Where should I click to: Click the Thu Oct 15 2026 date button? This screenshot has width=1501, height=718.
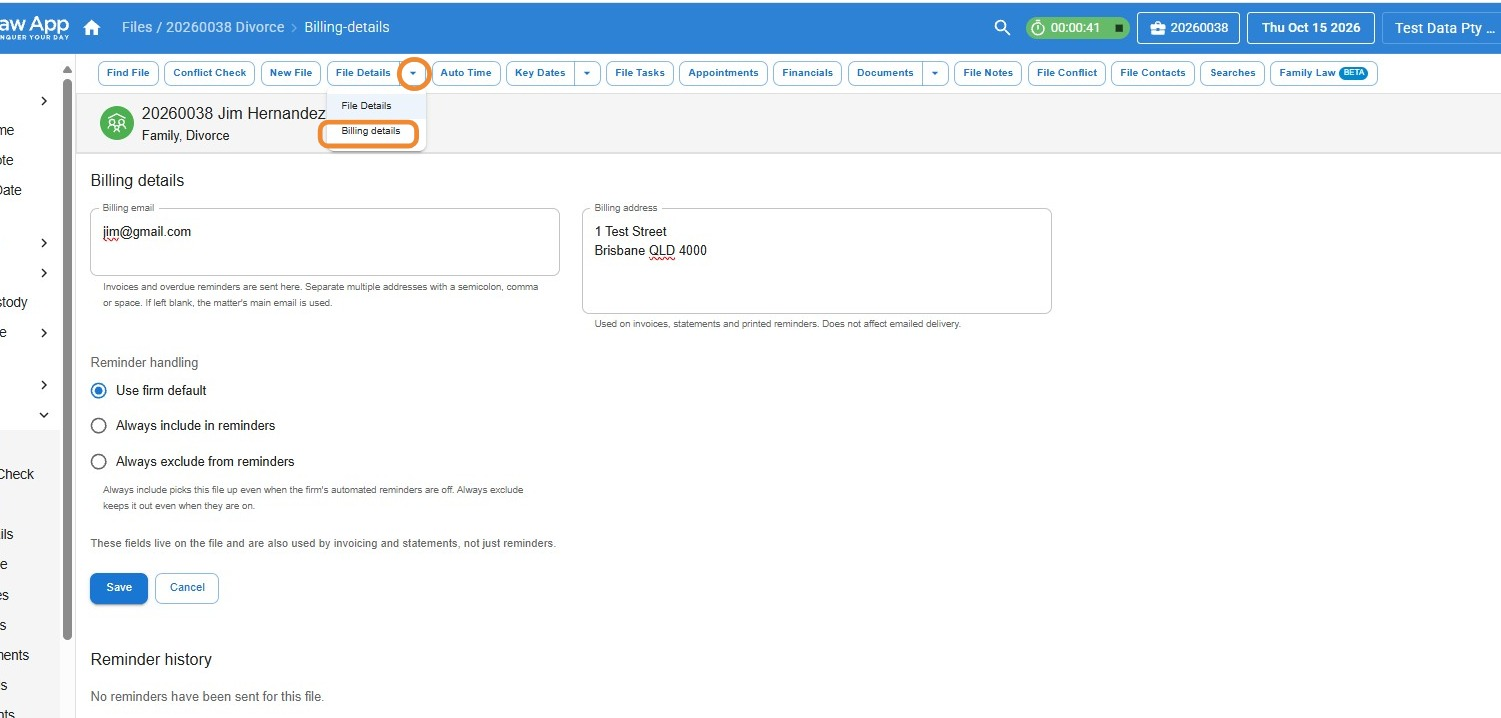pos(1311,28)
